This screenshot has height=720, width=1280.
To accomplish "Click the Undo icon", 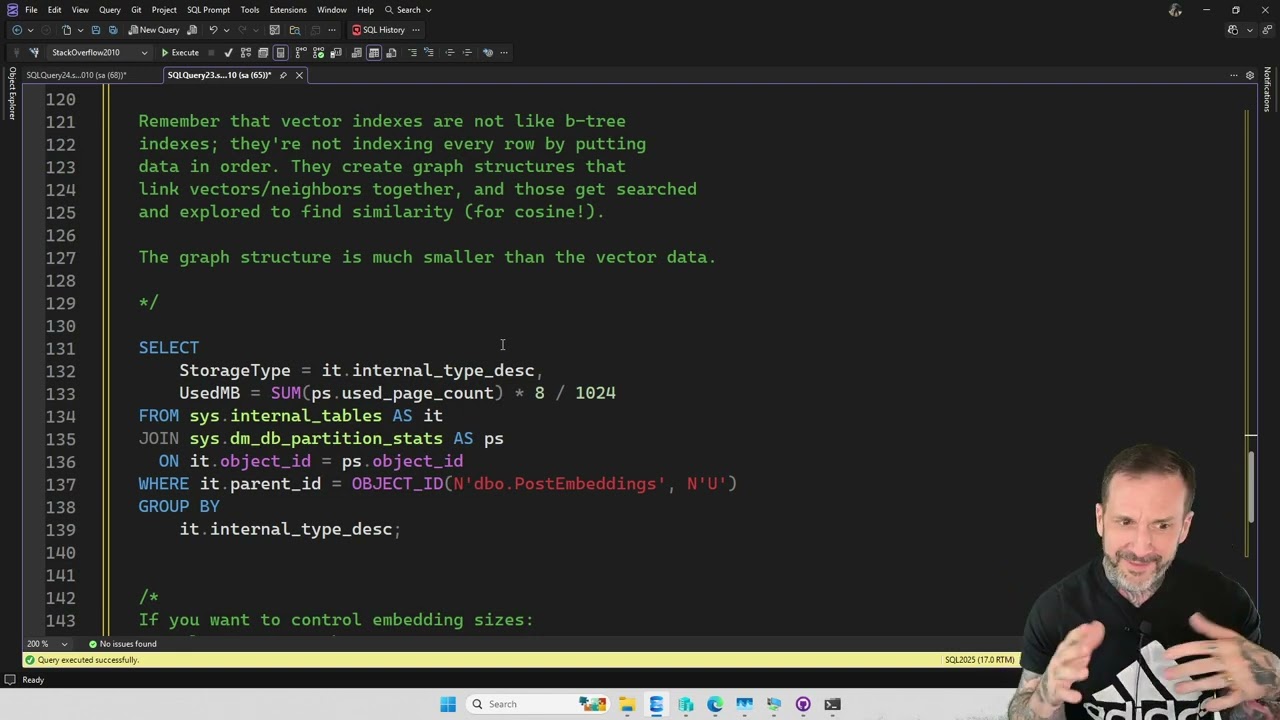I will coord(213,29).
